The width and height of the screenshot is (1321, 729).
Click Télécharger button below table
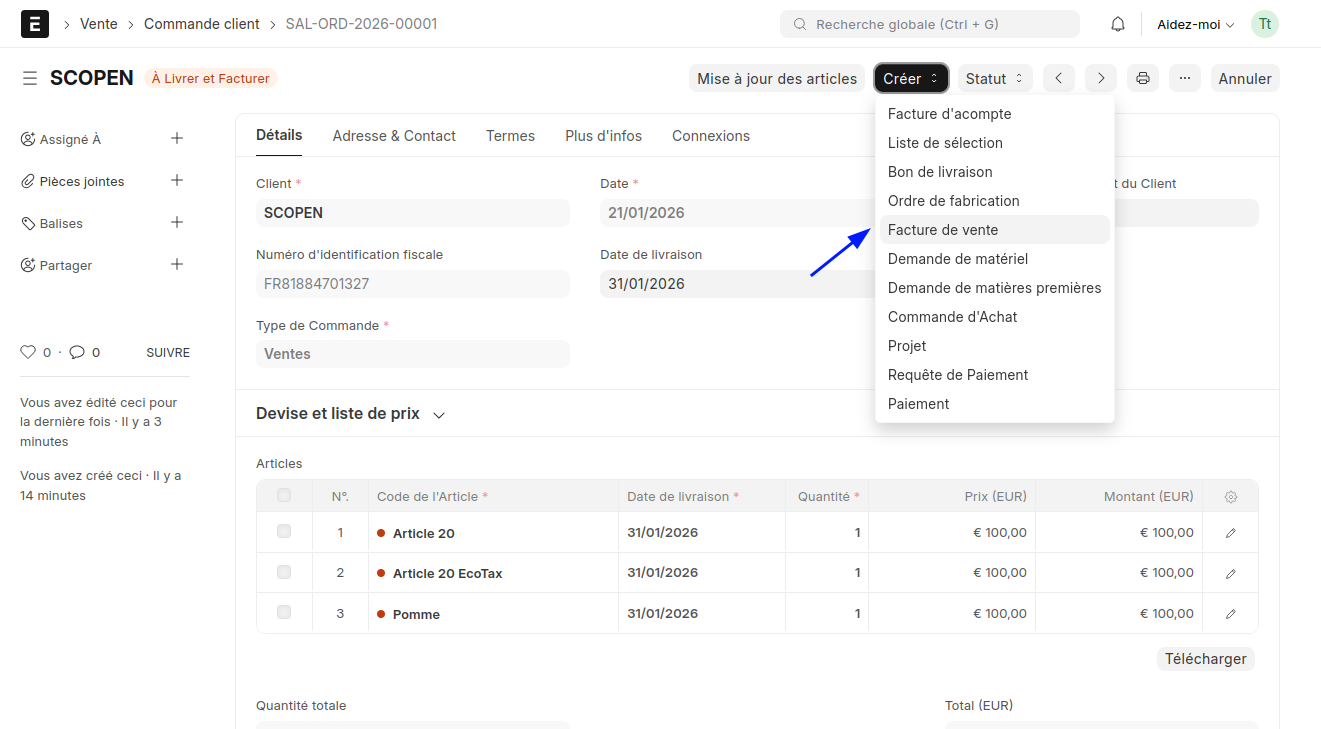(1206, 659)
